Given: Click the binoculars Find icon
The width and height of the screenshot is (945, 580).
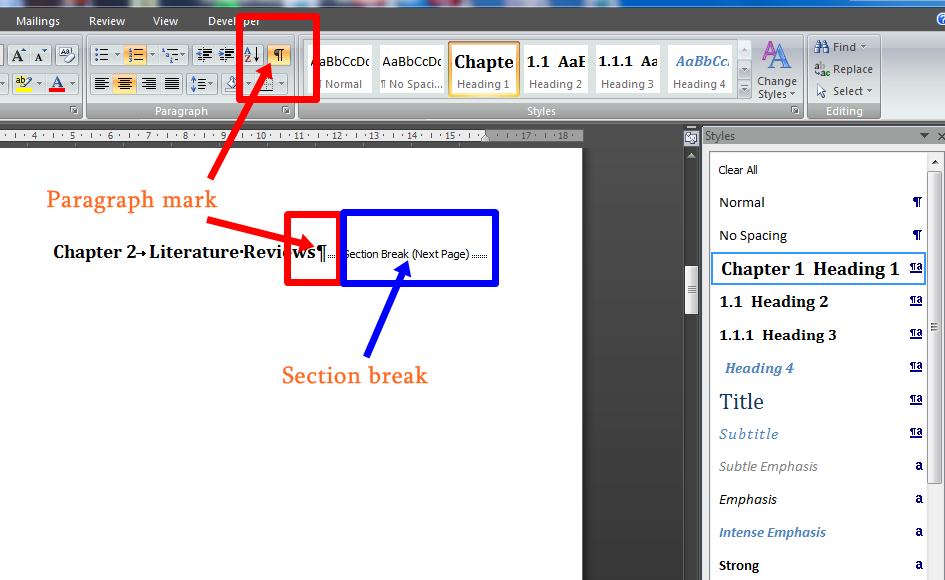Looking at the screenshot, I should [821, 46].
